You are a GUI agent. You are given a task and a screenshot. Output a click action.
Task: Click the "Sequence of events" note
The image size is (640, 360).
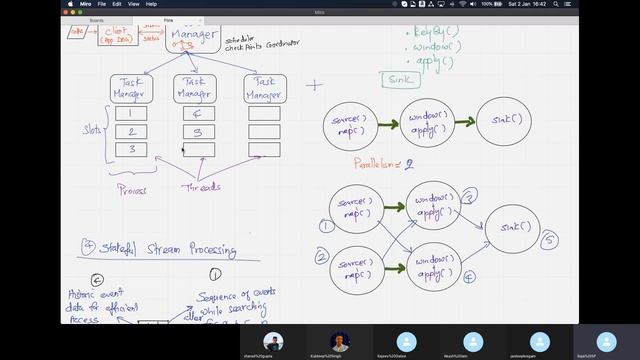click(236, 294)
